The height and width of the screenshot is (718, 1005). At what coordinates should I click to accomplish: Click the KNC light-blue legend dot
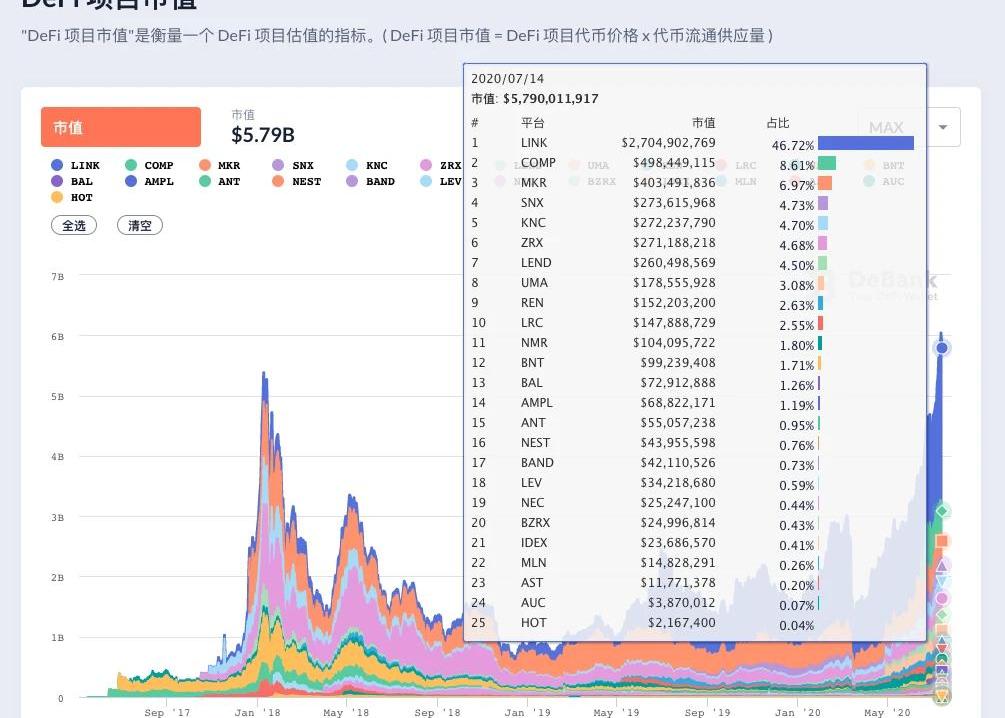pyautogui.click(x=352, y=166)
